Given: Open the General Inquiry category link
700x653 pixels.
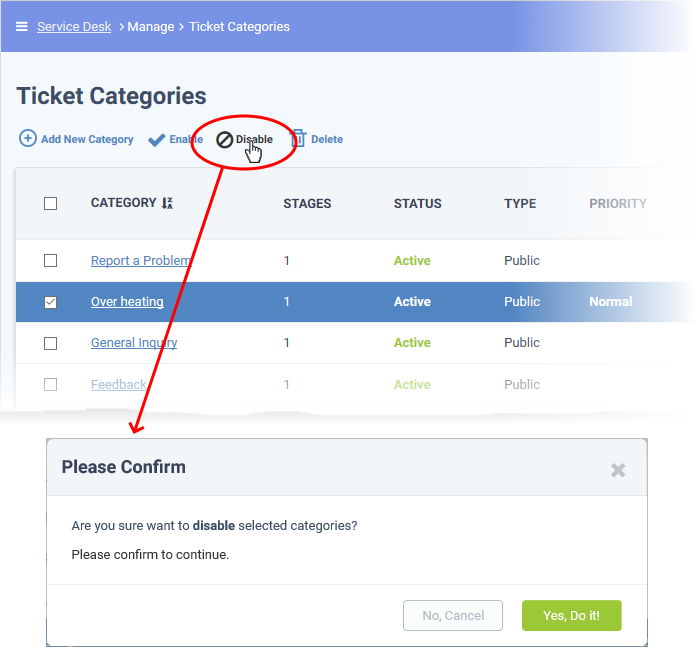Looking at the screenshot, I should [134, 343].
